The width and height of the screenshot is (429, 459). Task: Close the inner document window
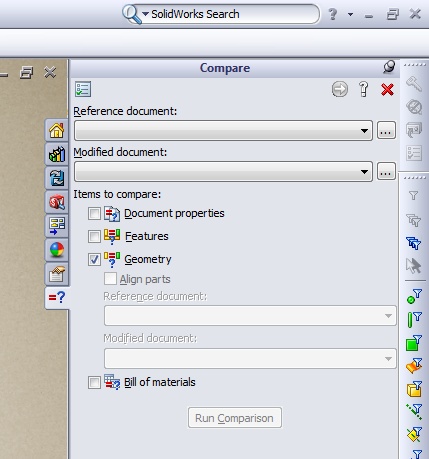(50, 72)
